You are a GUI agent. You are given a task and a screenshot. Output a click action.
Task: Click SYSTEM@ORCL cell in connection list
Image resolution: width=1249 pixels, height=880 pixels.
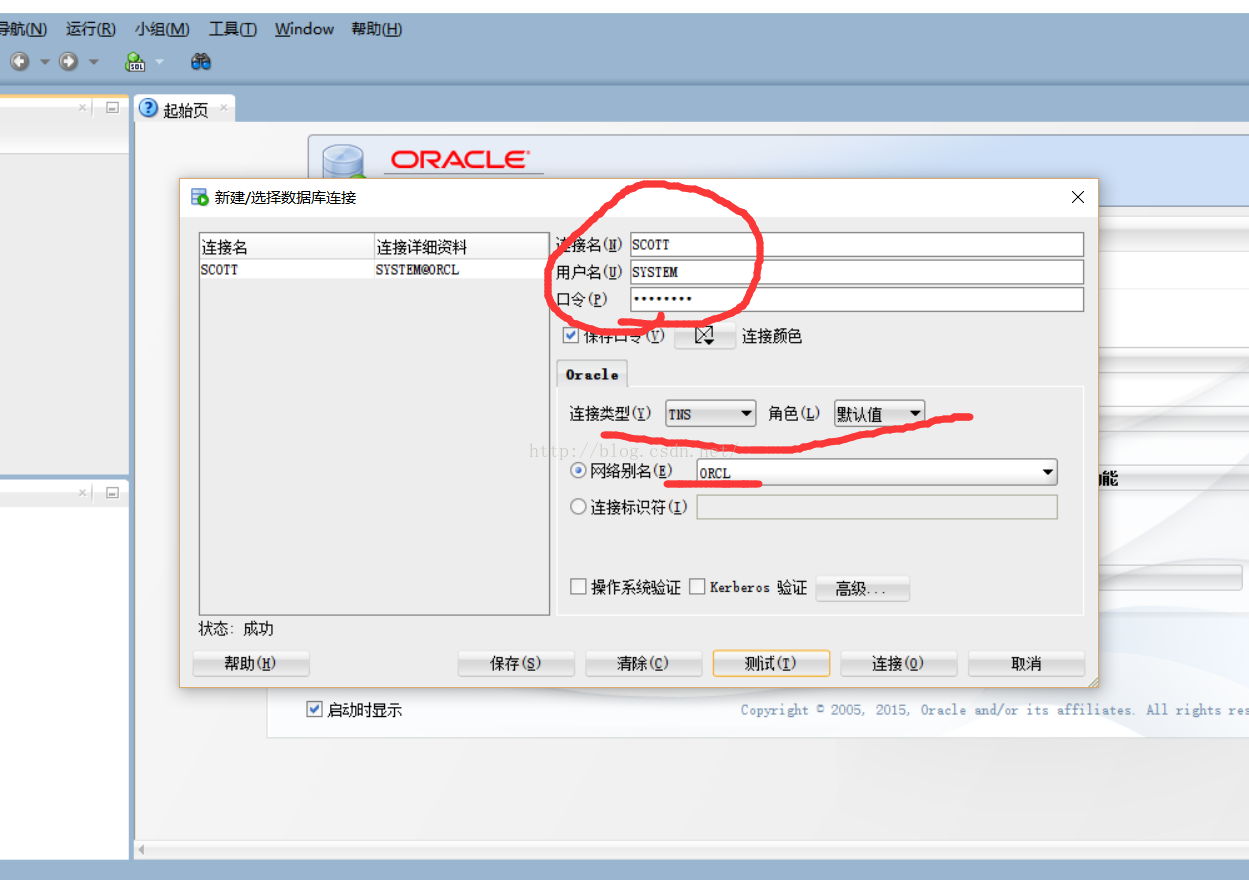pos(417,270)
